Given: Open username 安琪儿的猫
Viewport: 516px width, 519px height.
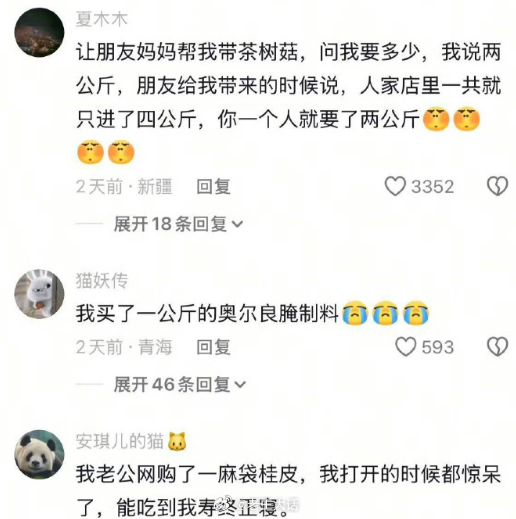Looking at the screenshot, I should 120,441.
